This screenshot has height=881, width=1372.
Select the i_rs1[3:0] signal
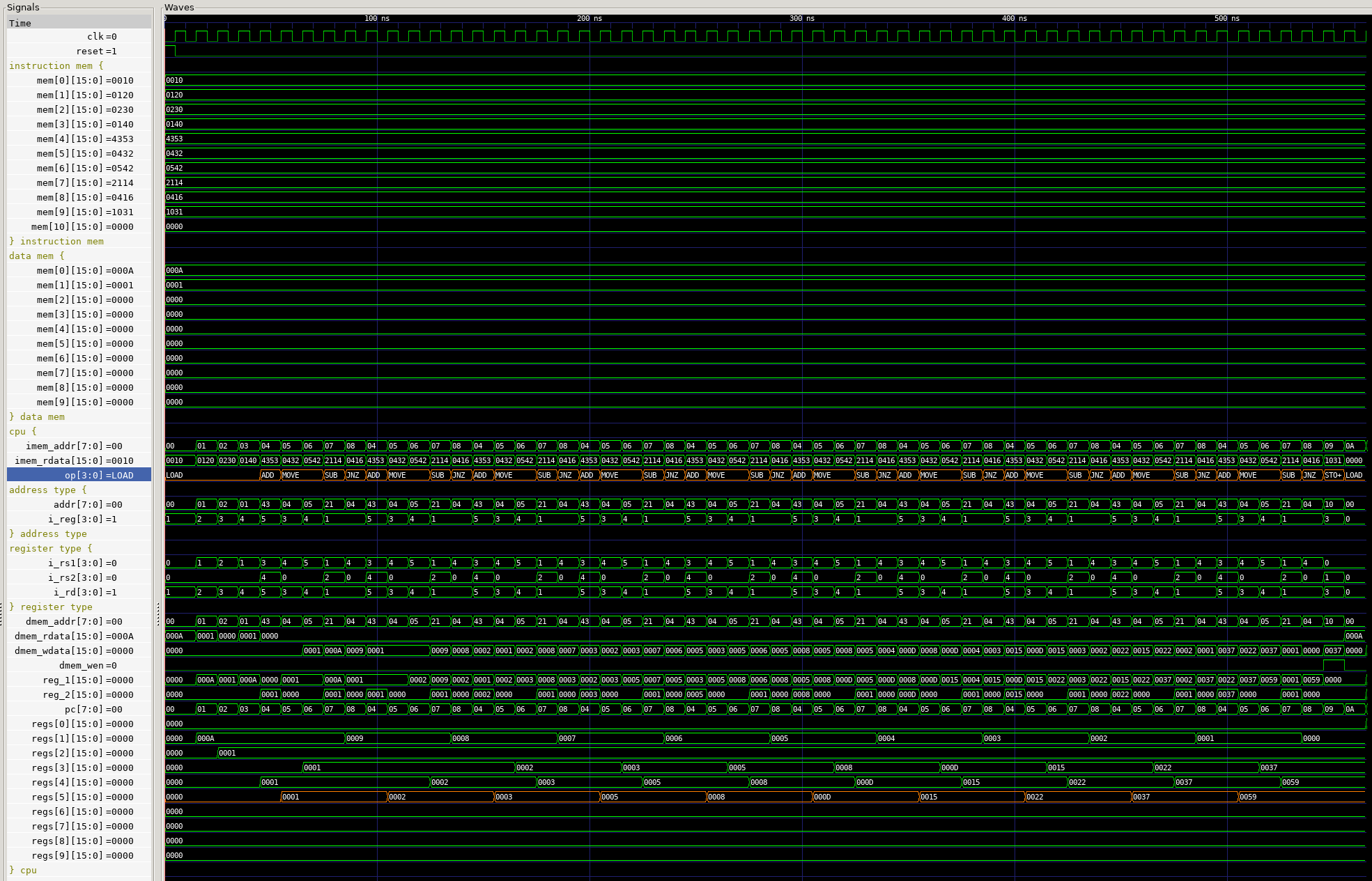79,563
